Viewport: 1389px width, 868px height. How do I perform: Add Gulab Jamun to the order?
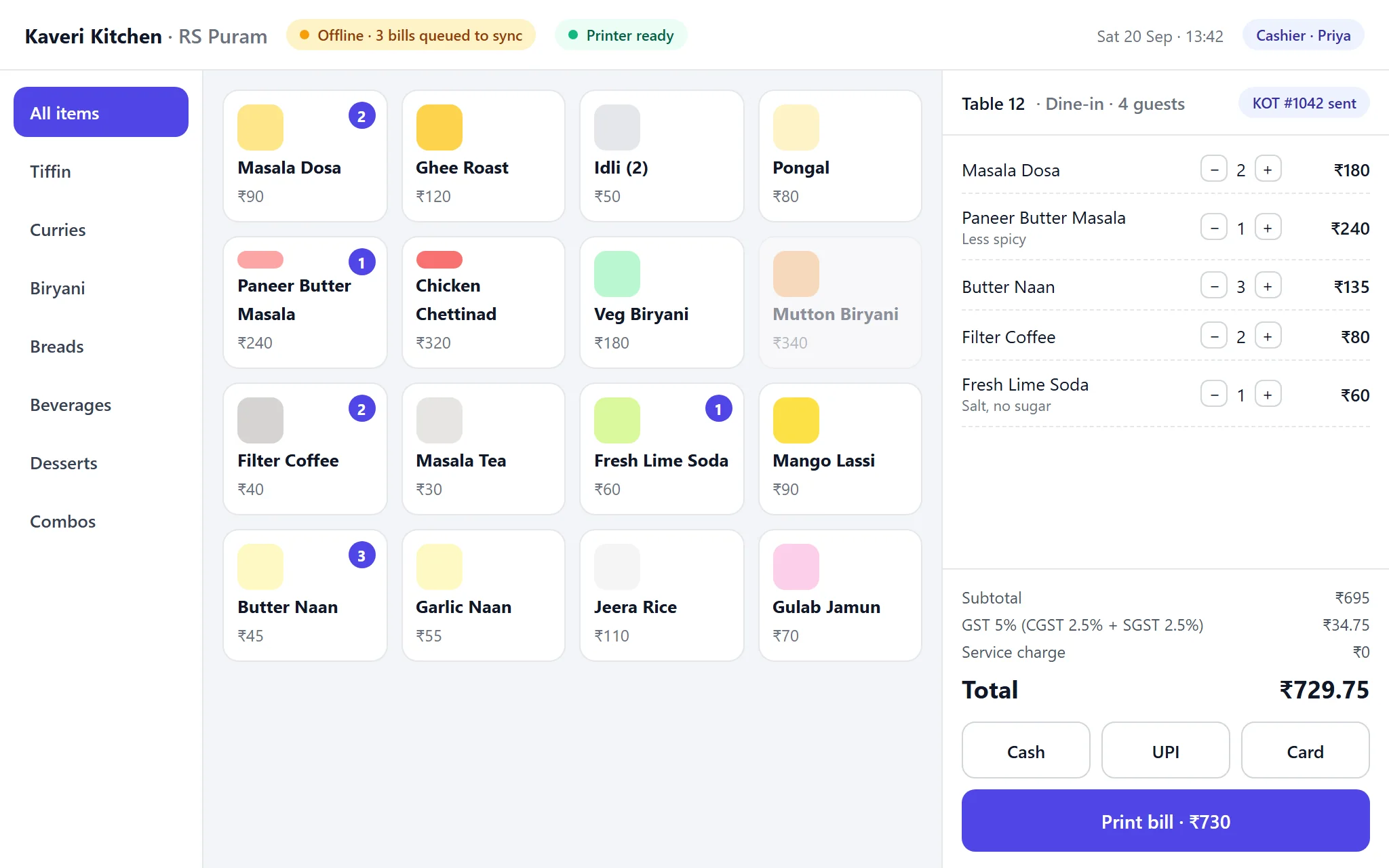pyautogui.click(x=840, y=595)
